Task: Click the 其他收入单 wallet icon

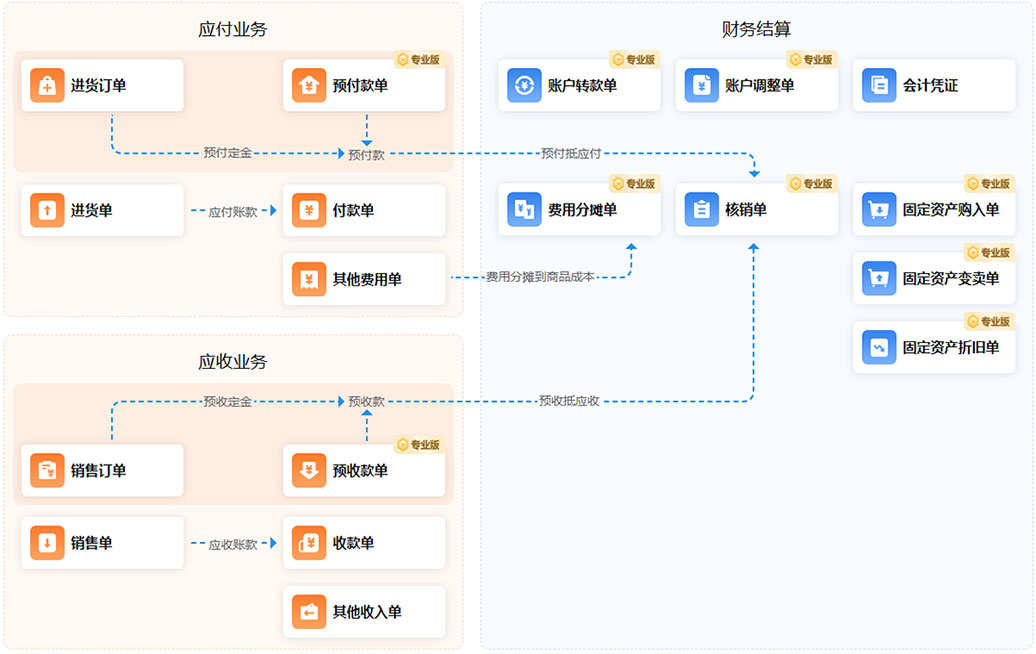Action: [309, 612]
